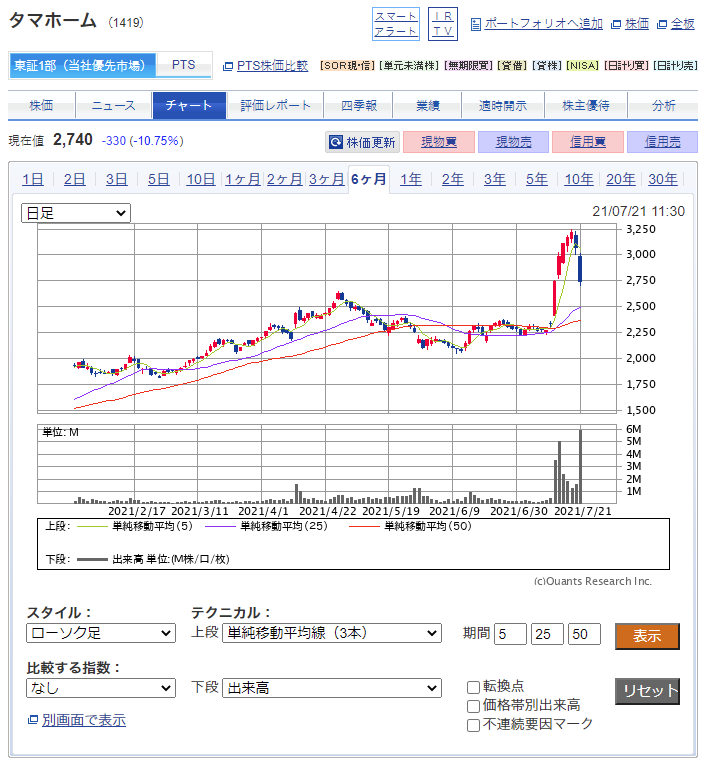The width and height of the screenshot is (705, 769).
Task: Open the スタイル ローソク足 dropdown
Action: [101, 633]
